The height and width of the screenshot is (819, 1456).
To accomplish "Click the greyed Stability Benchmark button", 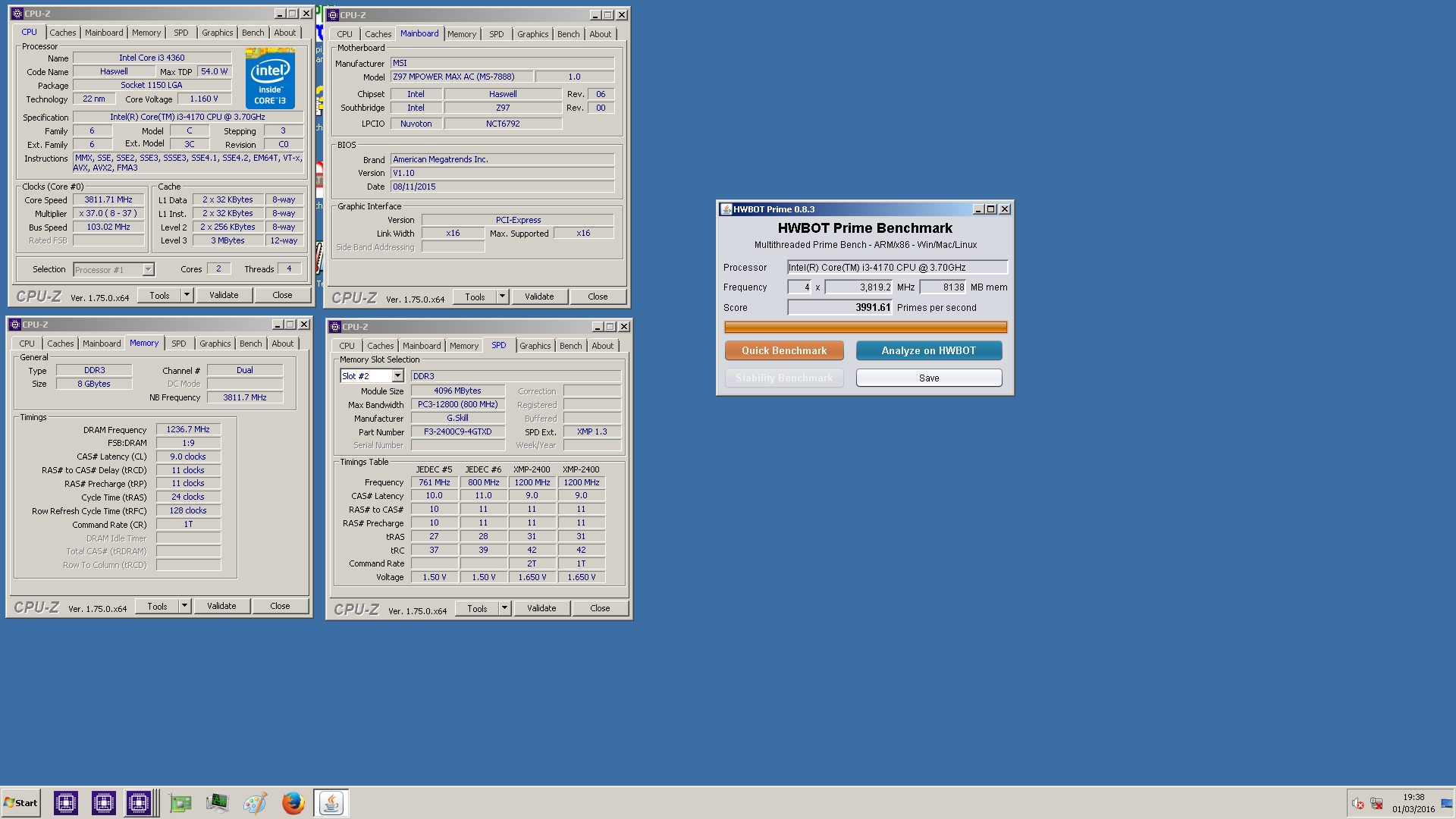I will 784,378.
